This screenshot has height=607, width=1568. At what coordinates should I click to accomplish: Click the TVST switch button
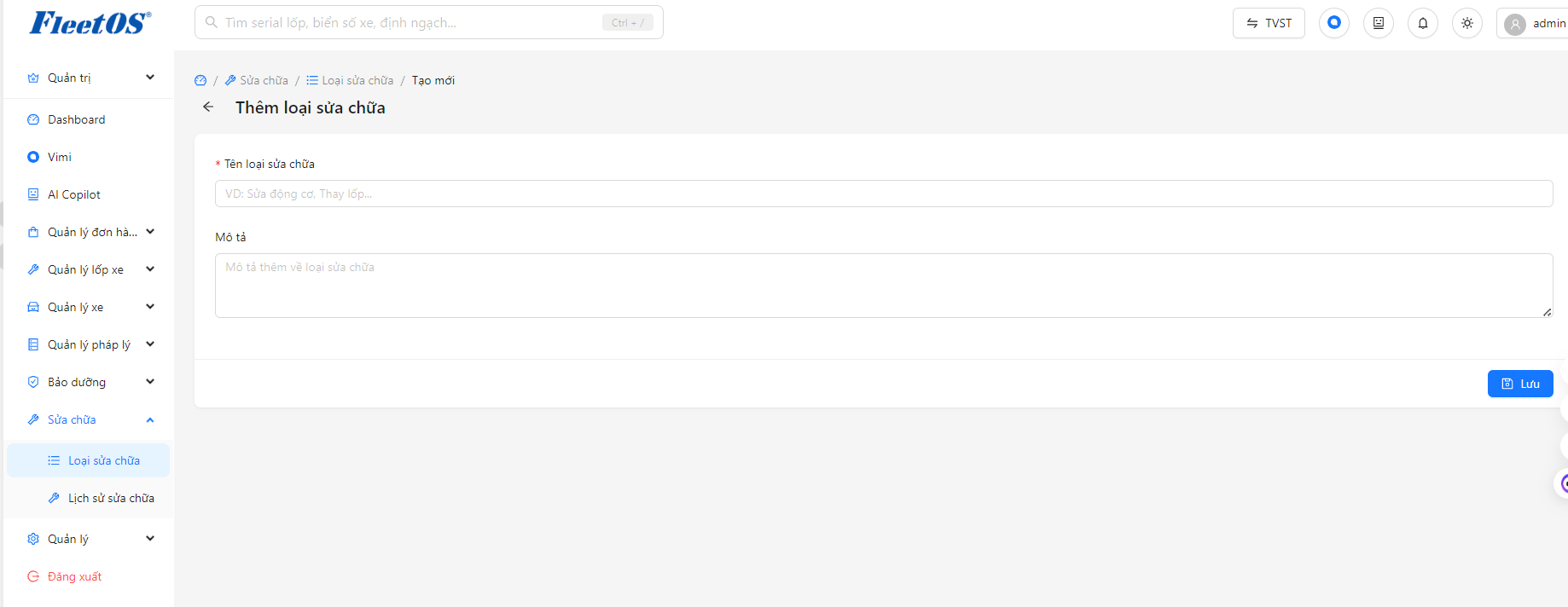[1269, 23]
